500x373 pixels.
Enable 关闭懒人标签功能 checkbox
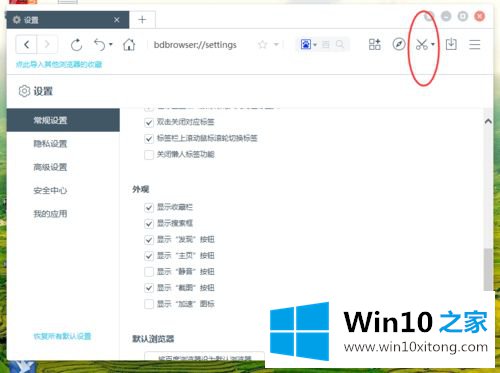coord(149,155)
